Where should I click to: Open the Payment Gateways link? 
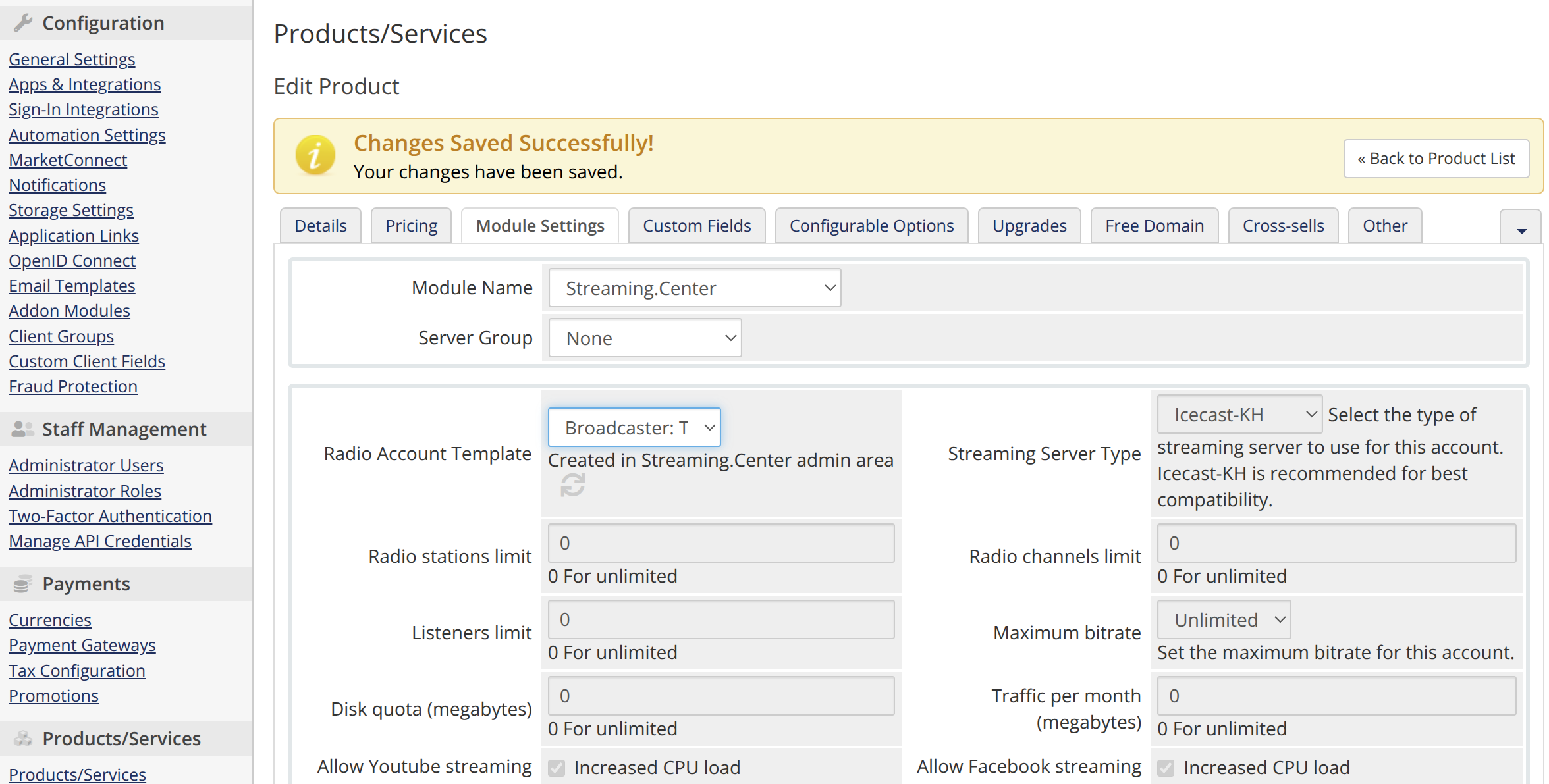coord(82,645)
